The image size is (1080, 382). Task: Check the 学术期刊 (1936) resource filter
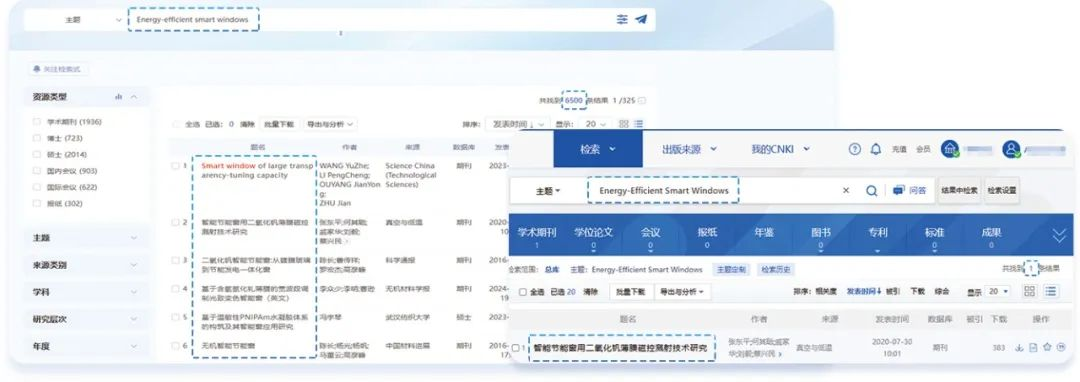point(37,122)
